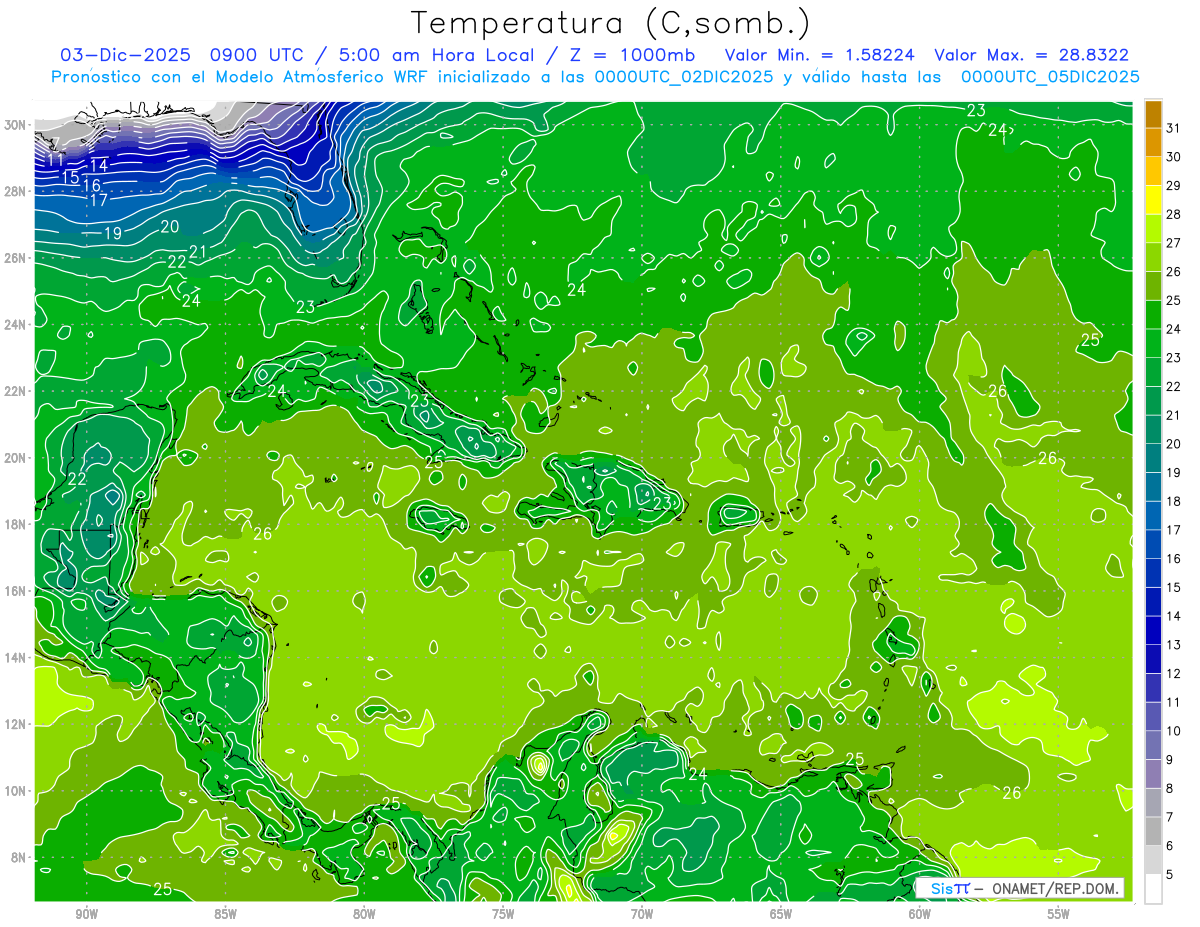The height and width of the screenshot is (927, 1200).
Task: Click the purple swatch between 9 and 10
Action: [x=1154, y=746]
